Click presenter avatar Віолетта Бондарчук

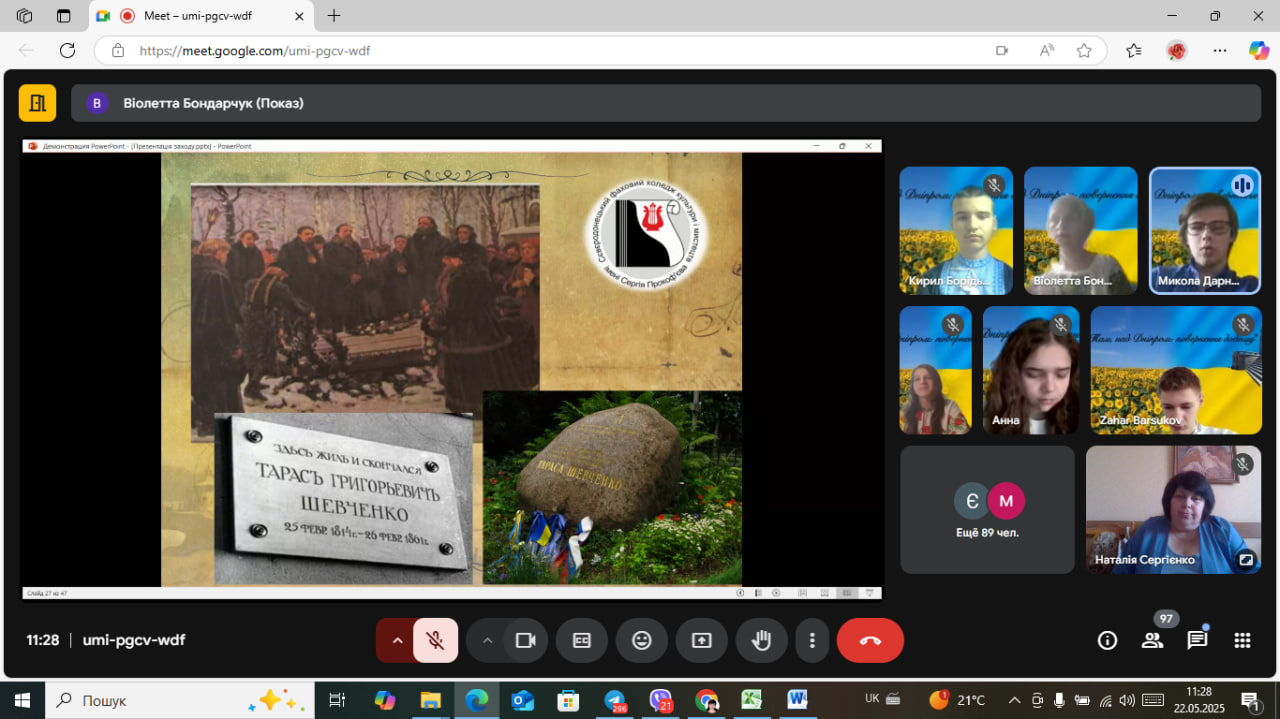96,103
